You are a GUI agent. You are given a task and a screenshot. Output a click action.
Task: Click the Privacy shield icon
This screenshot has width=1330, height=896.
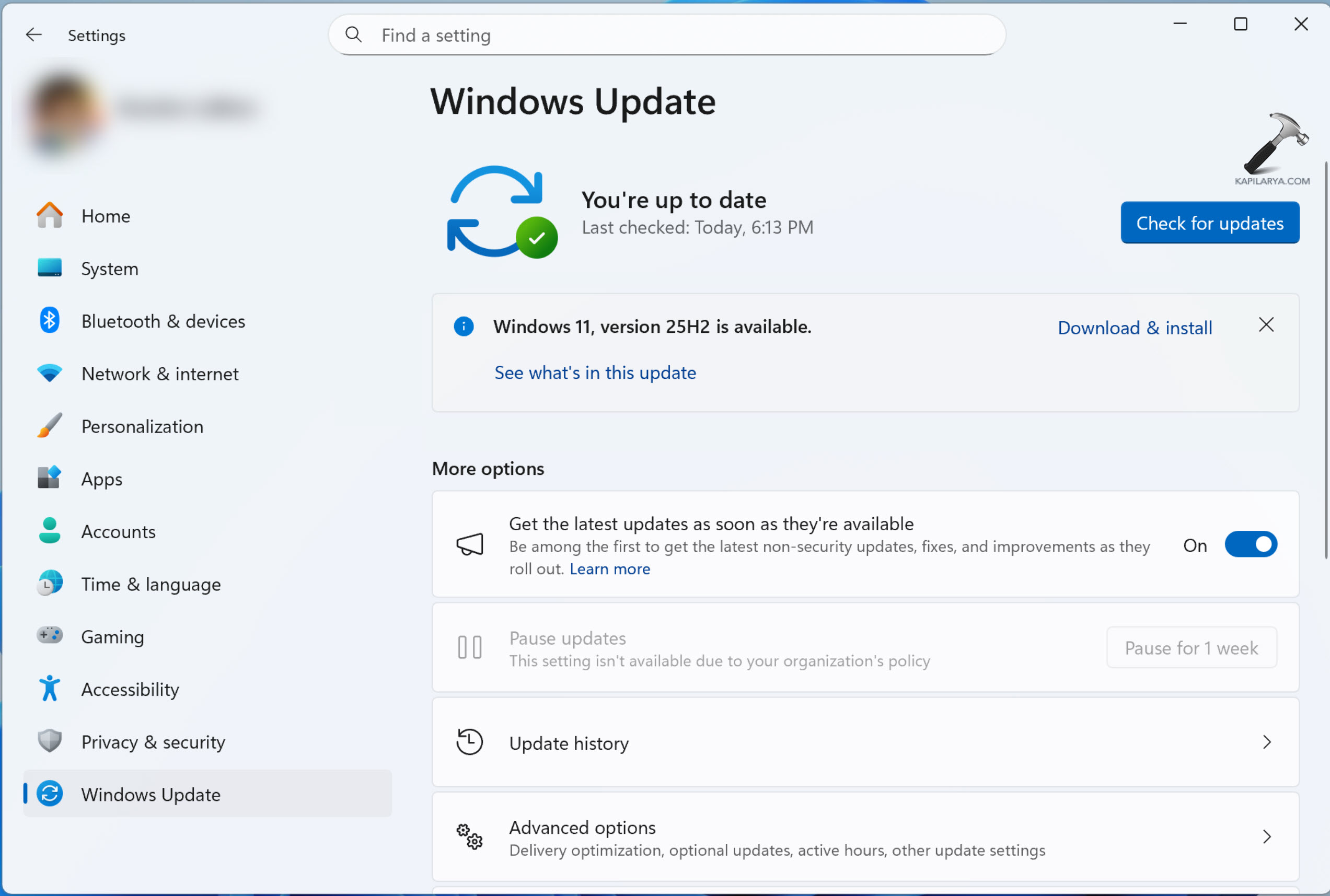coord(49,741)
